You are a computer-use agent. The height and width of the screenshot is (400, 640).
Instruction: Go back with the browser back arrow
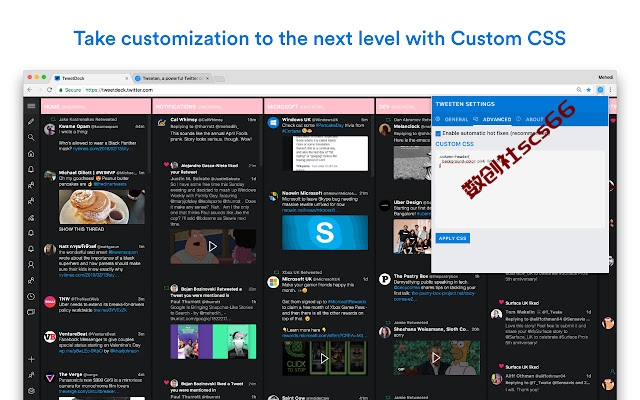click(29, 90)
